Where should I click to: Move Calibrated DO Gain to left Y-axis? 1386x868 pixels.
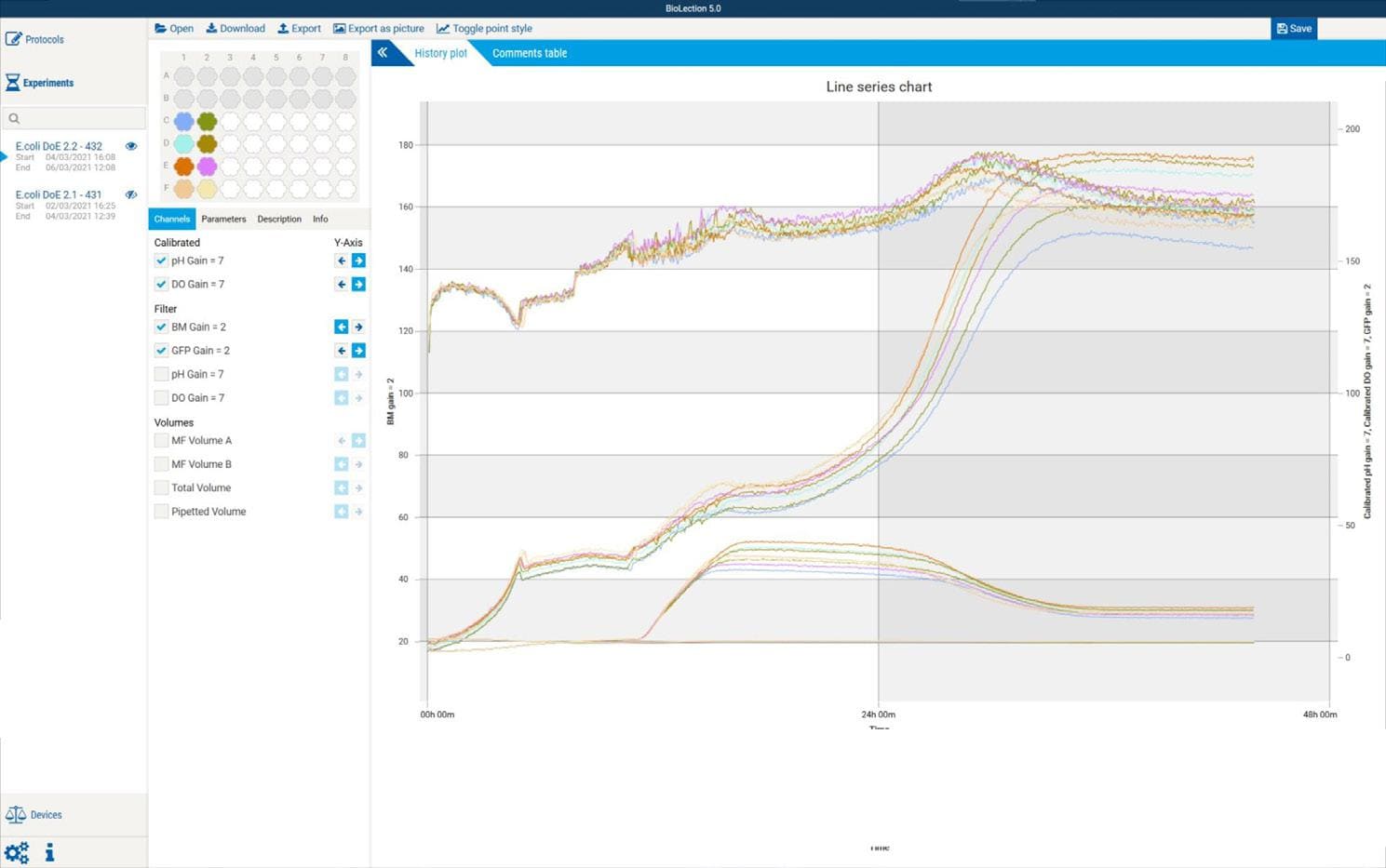tap(342, 285)
